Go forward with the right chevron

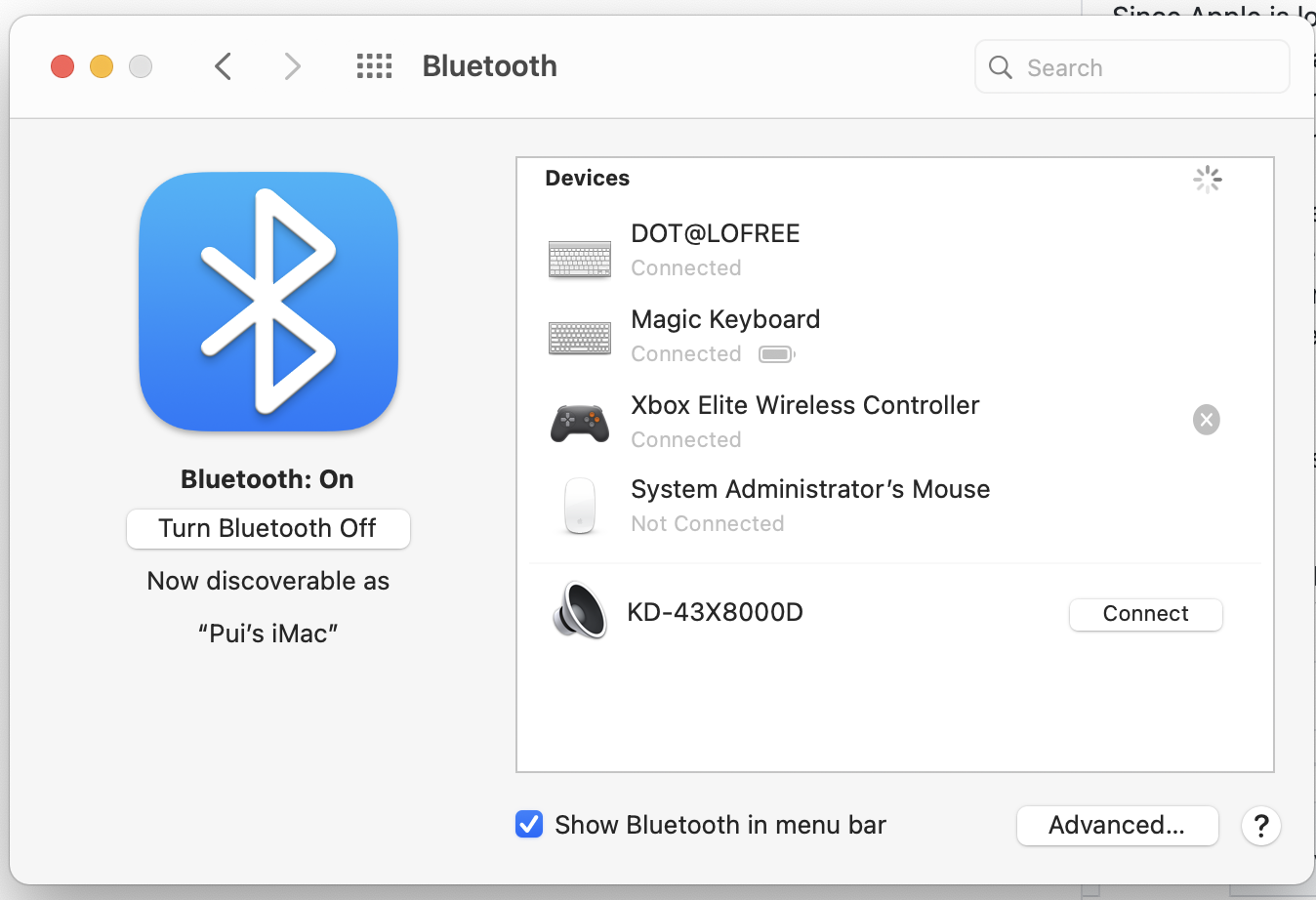tap(292, 66)
